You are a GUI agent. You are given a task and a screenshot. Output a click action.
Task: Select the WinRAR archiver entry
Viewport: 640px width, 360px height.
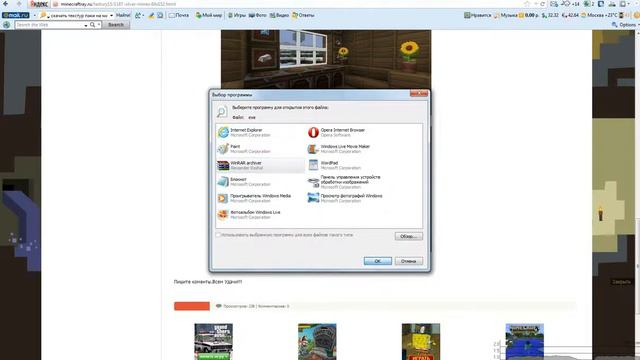pos(260,165)
